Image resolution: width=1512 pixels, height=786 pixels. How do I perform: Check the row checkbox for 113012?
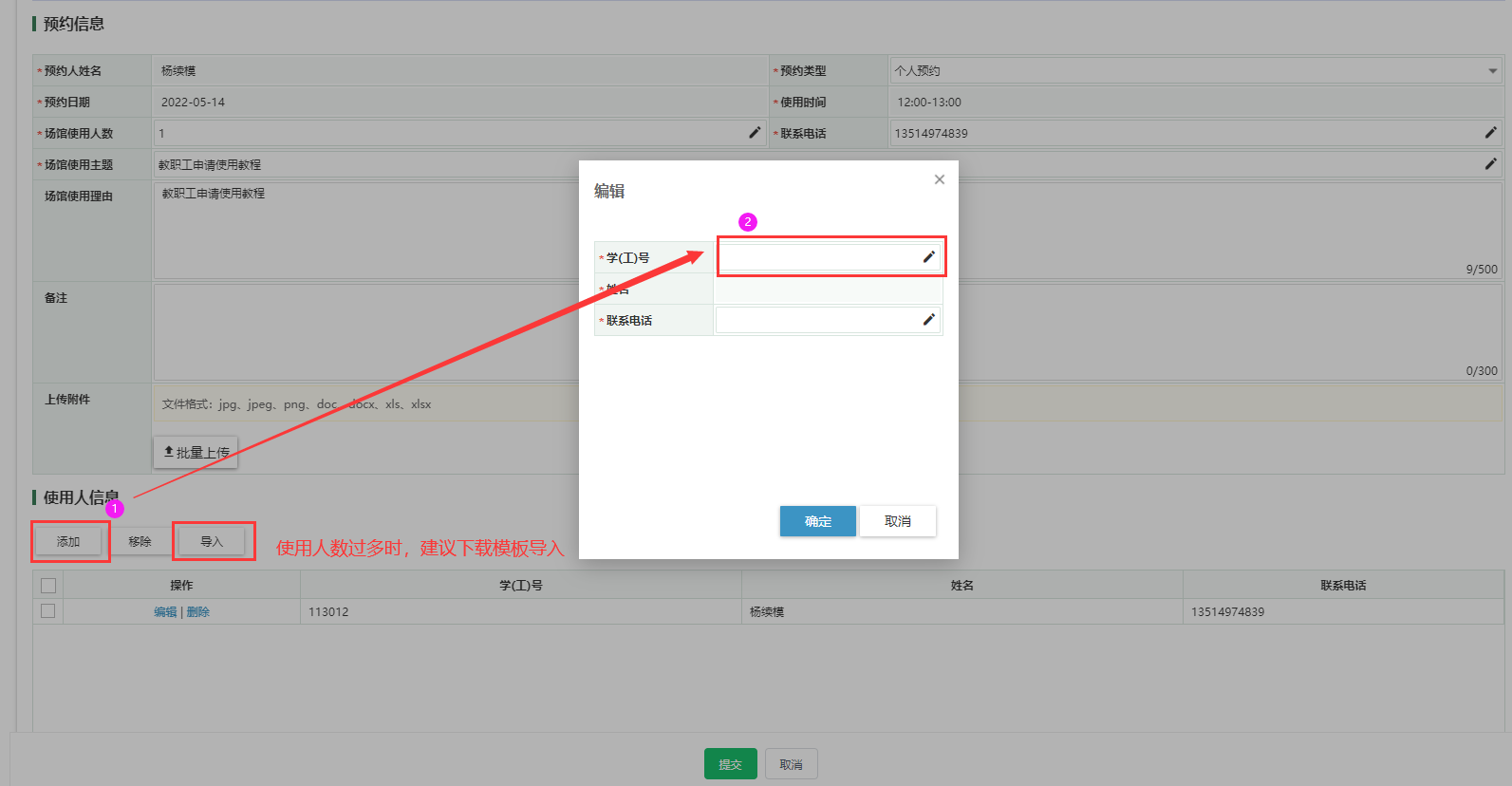[48, 611]
